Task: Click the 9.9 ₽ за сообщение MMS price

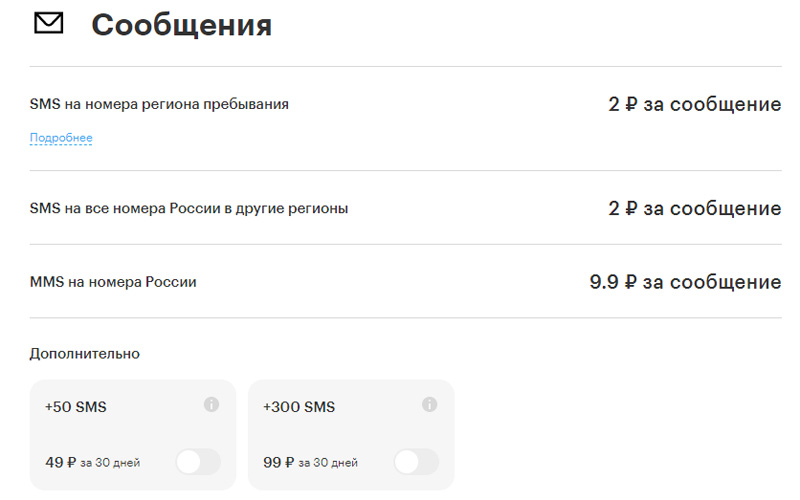Action: [x=685, y=282]
